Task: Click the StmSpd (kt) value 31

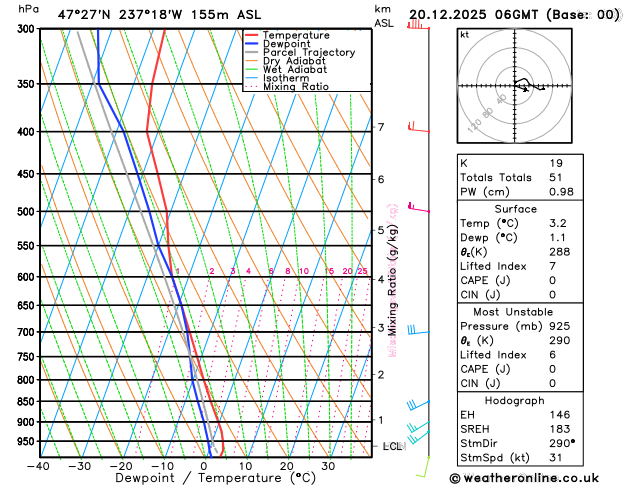Action: [556, 458]
